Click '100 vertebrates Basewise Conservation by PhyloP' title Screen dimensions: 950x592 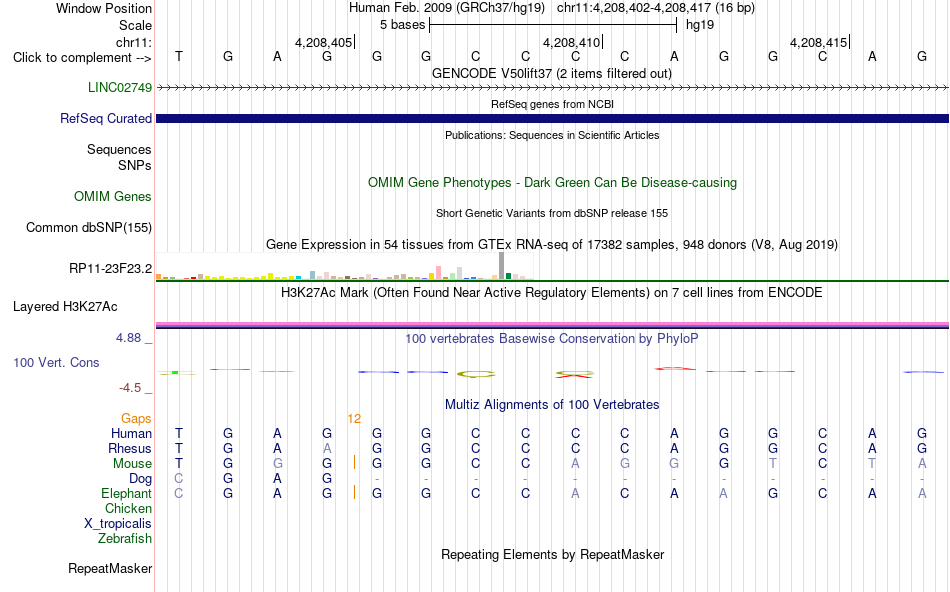(552, 339)
